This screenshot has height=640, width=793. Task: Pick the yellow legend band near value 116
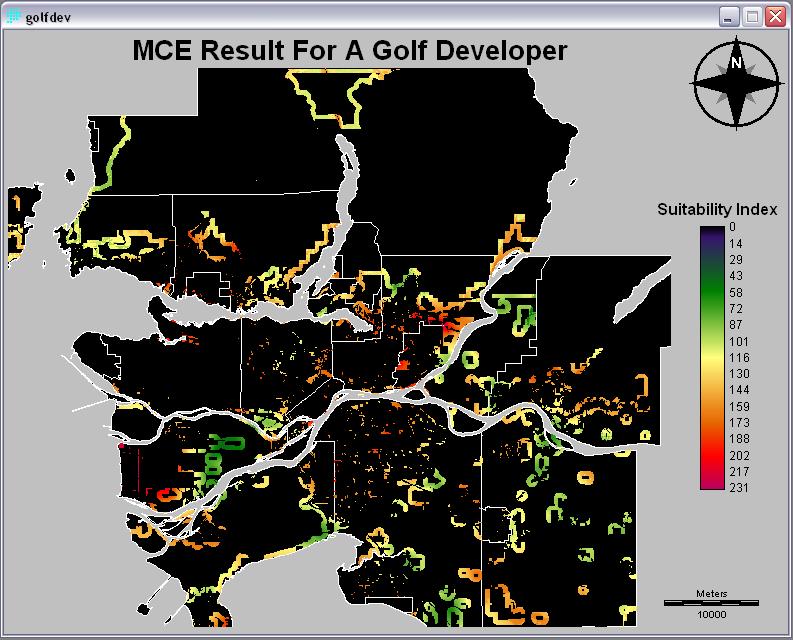pos(712,357)
